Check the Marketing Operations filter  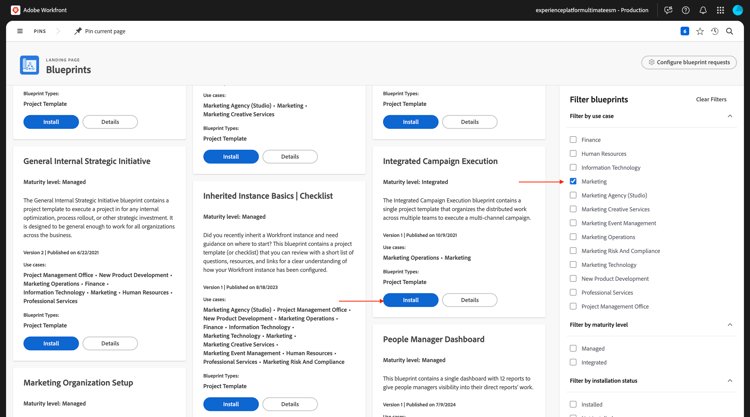tap(573, 237)
